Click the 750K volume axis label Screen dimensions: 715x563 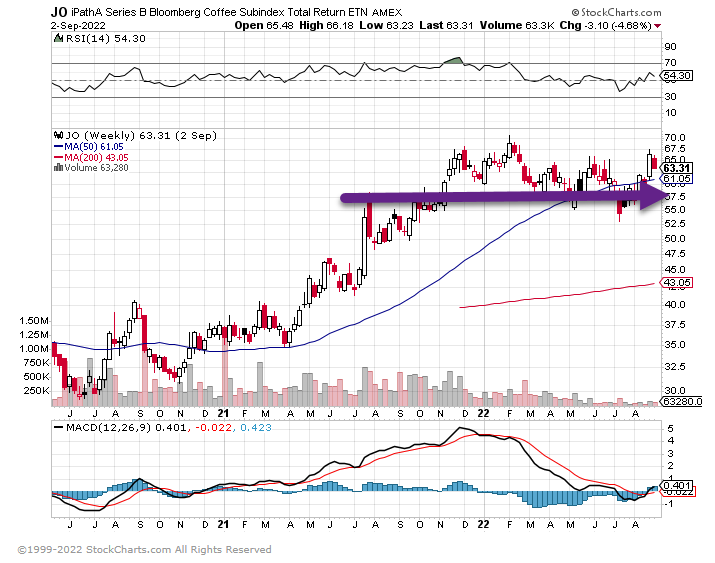click(x=36, y=363)
